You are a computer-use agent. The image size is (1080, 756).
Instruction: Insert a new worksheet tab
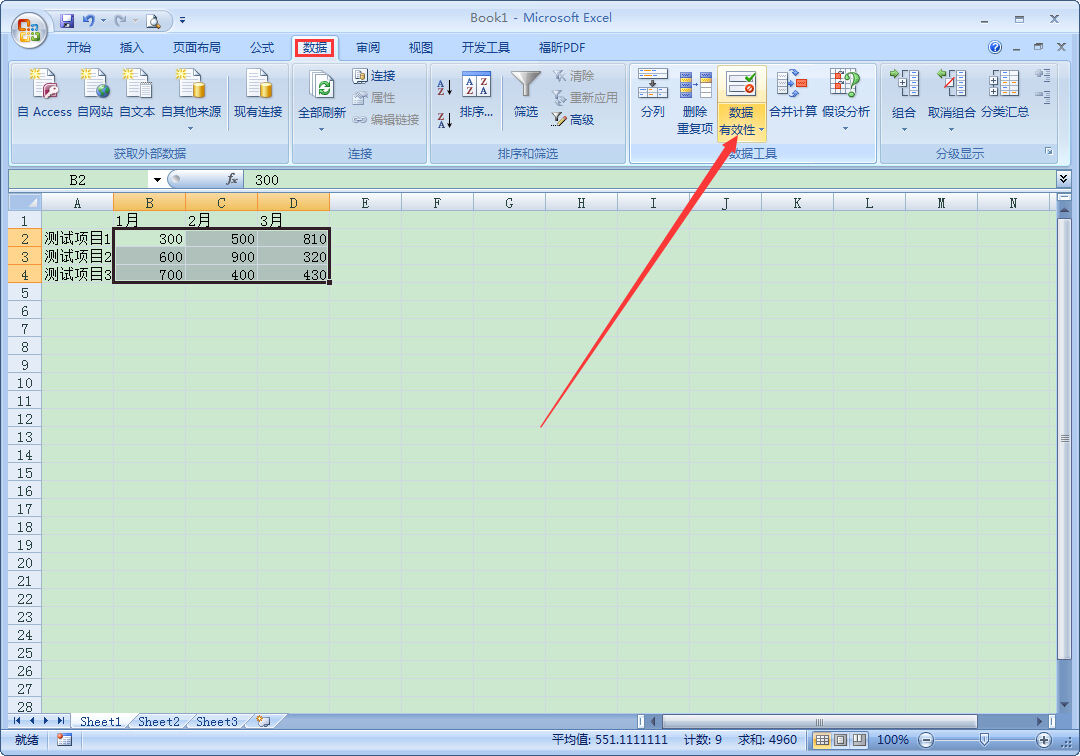263,721
